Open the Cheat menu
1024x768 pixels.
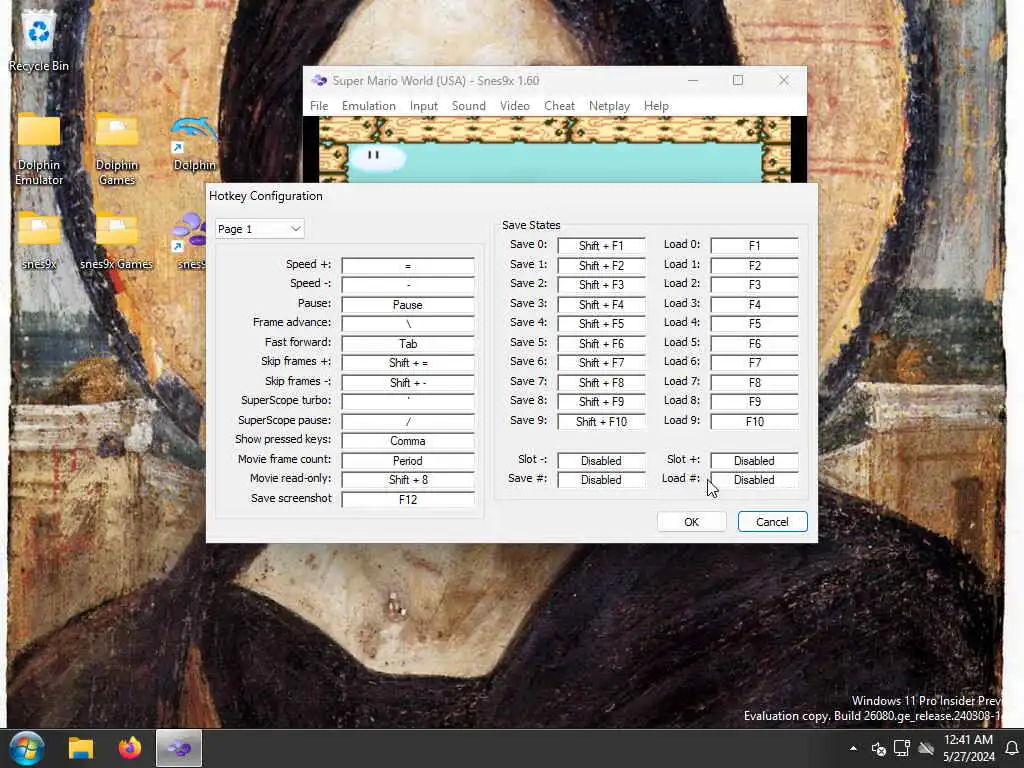[559, 106]
